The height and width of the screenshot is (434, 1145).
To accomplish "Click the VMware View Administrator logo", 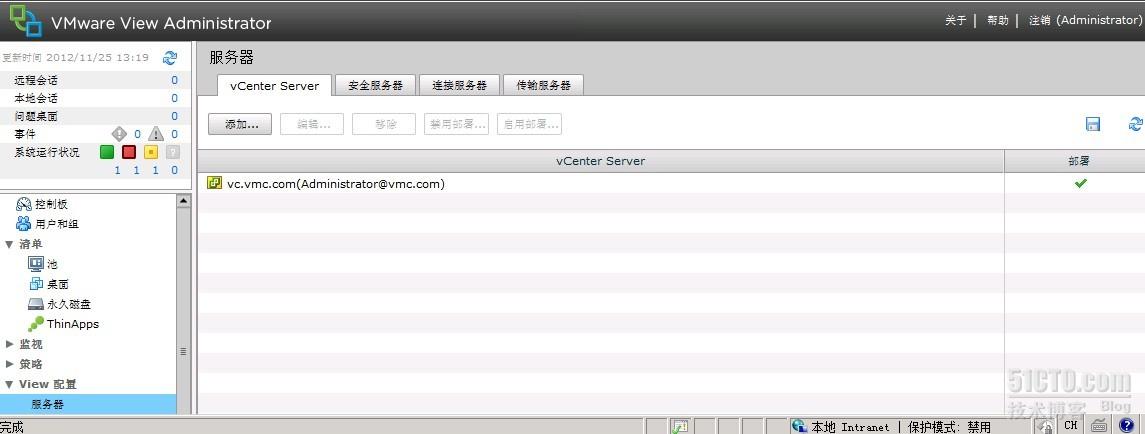I will [x=26, y=20].
